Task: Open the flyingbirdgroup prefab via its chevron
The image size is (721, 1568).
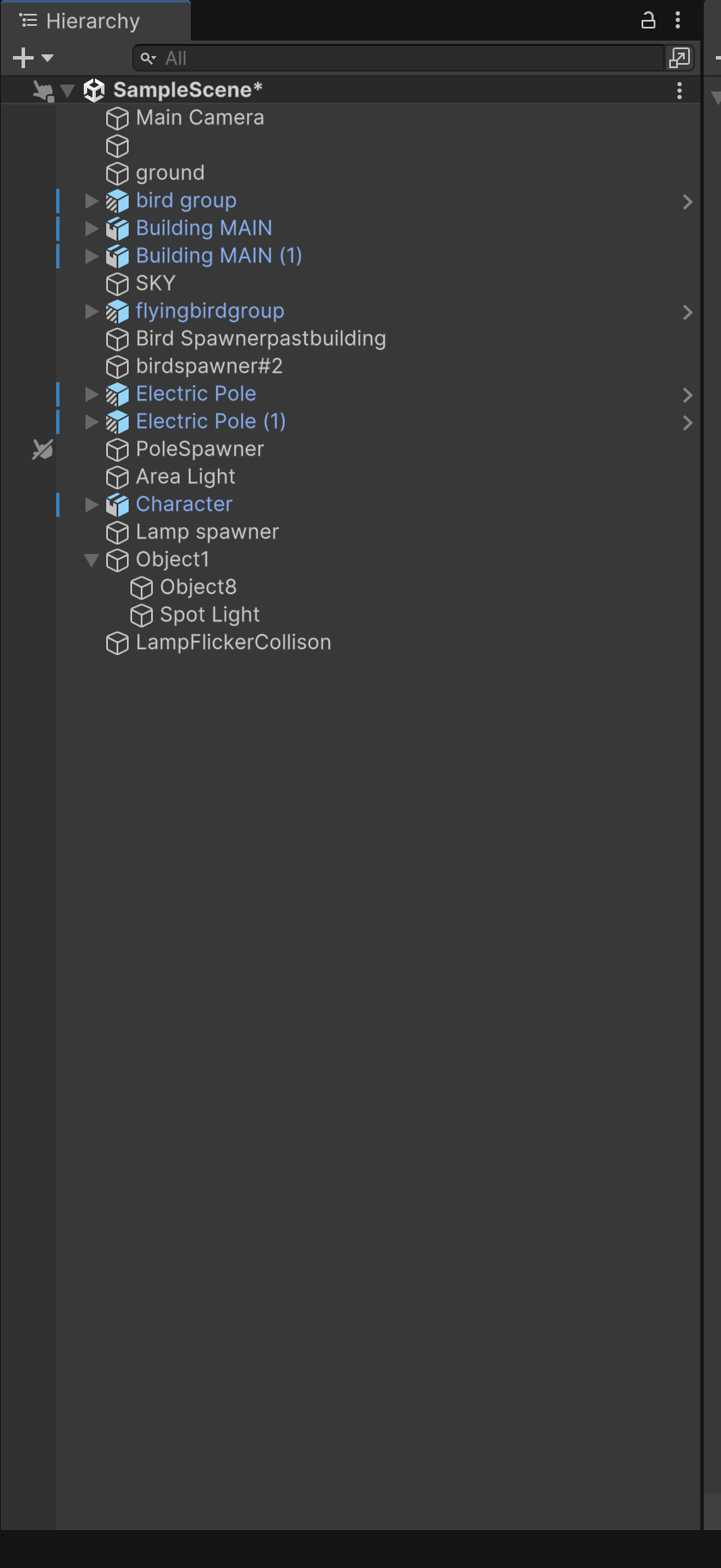Action: coord(687,312)
